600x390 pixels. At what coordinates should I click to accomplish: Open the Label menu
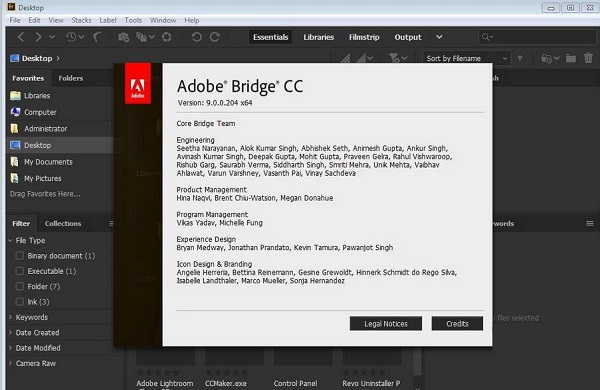108,20
